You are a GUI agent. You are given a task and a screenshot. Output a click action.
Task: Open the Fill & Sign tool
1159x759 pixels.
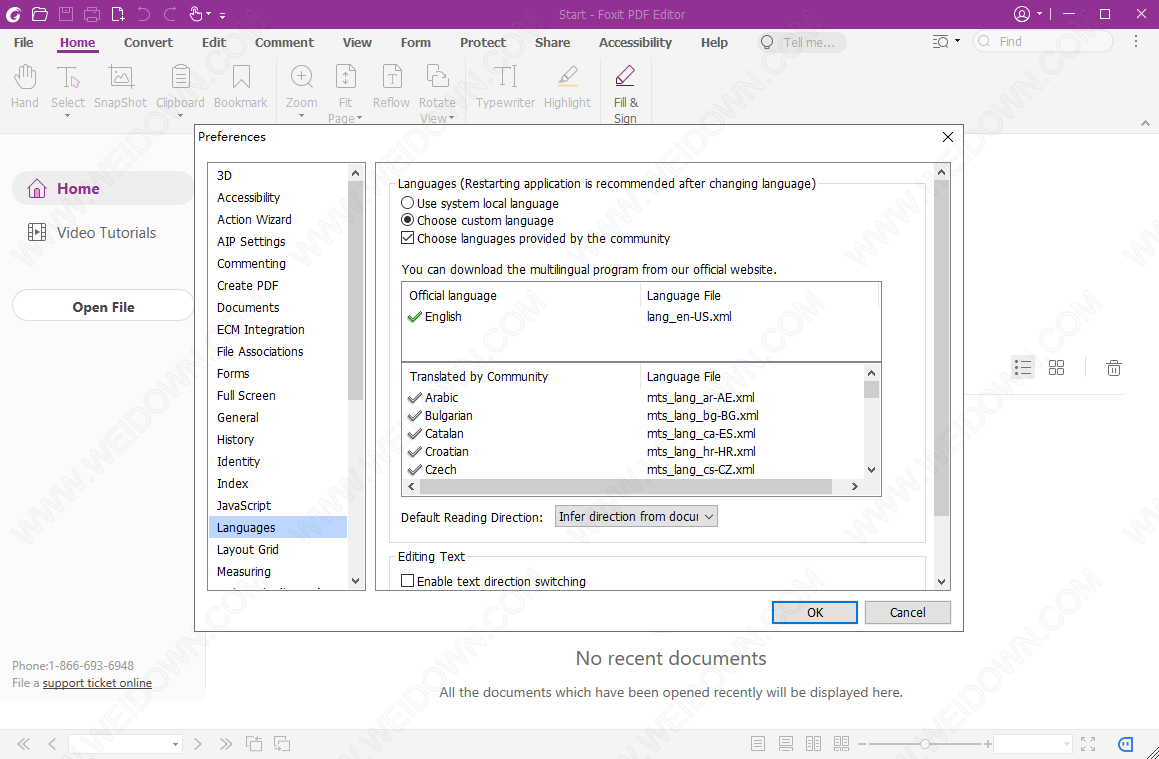625,94
